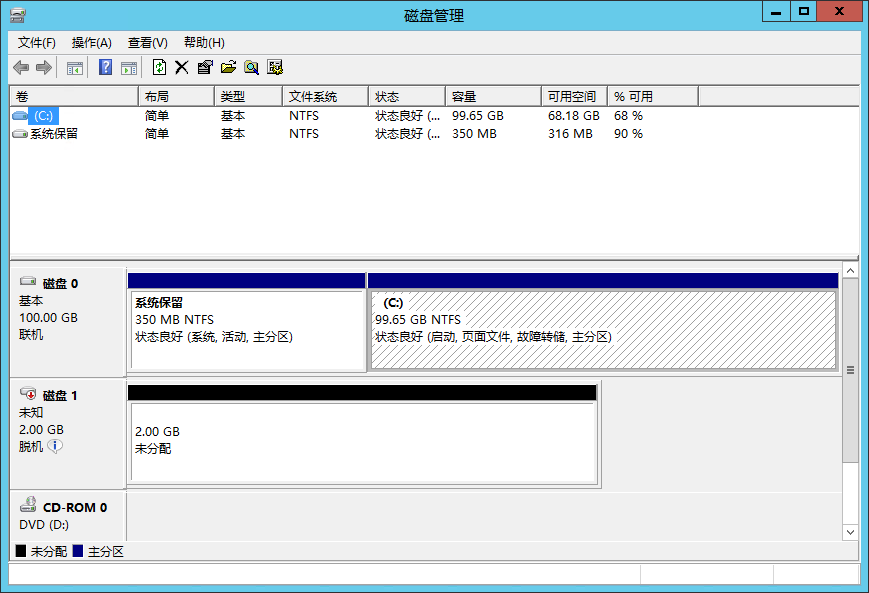Click the CD-ROM 0 label
Image resolution: width=869 pixels, height=593 pixels.
click(75, 508)
